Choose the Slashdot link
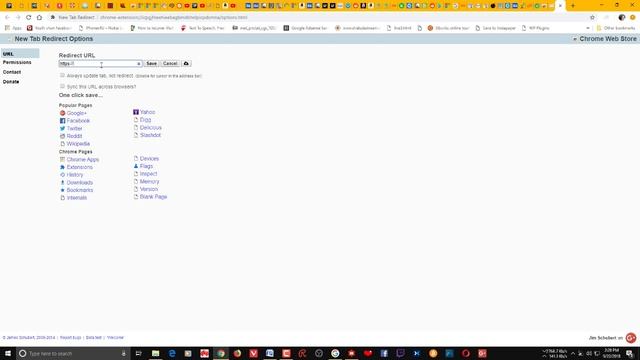640x360 pixels. click(x=150, y=135)
